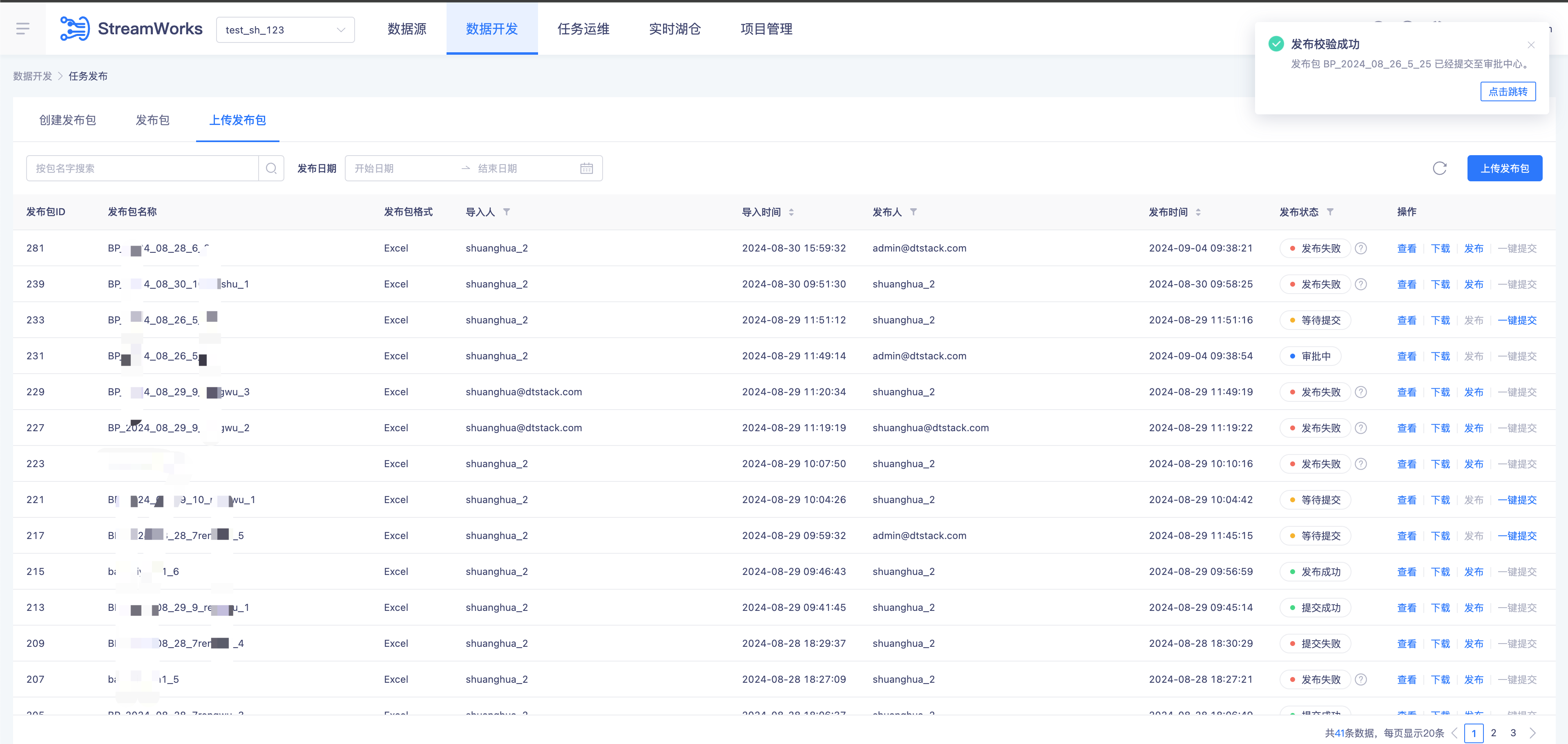Open the 数据源 menu
This screenshot has height=744, width=1568.
tap(407, 29)
